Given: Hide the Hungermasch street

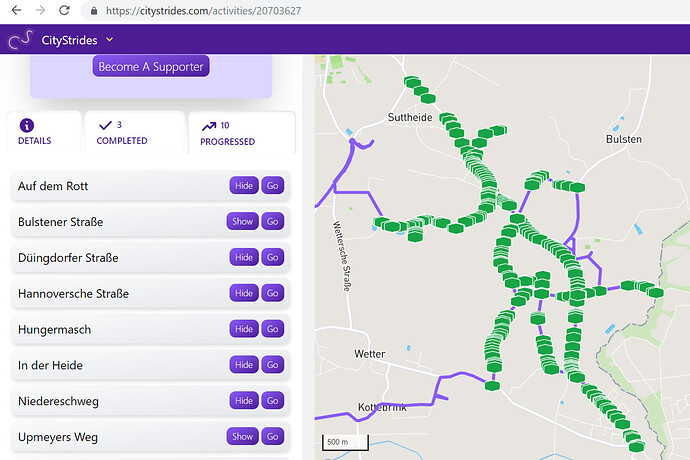Looking at the screenshot, I should [244, 329].
